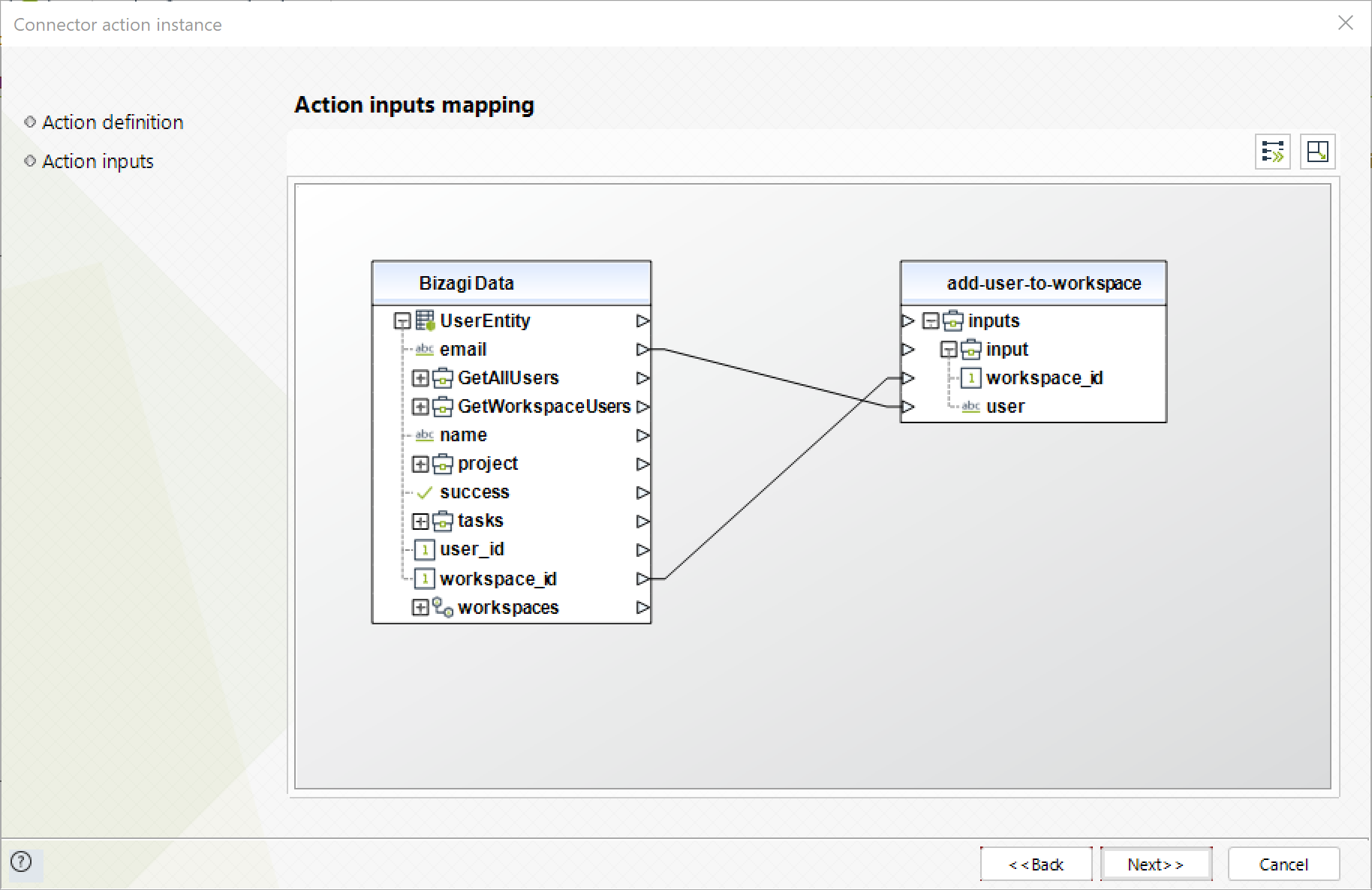
Task: Expand the GetAllUsers node
Action: tap(420, 378)
